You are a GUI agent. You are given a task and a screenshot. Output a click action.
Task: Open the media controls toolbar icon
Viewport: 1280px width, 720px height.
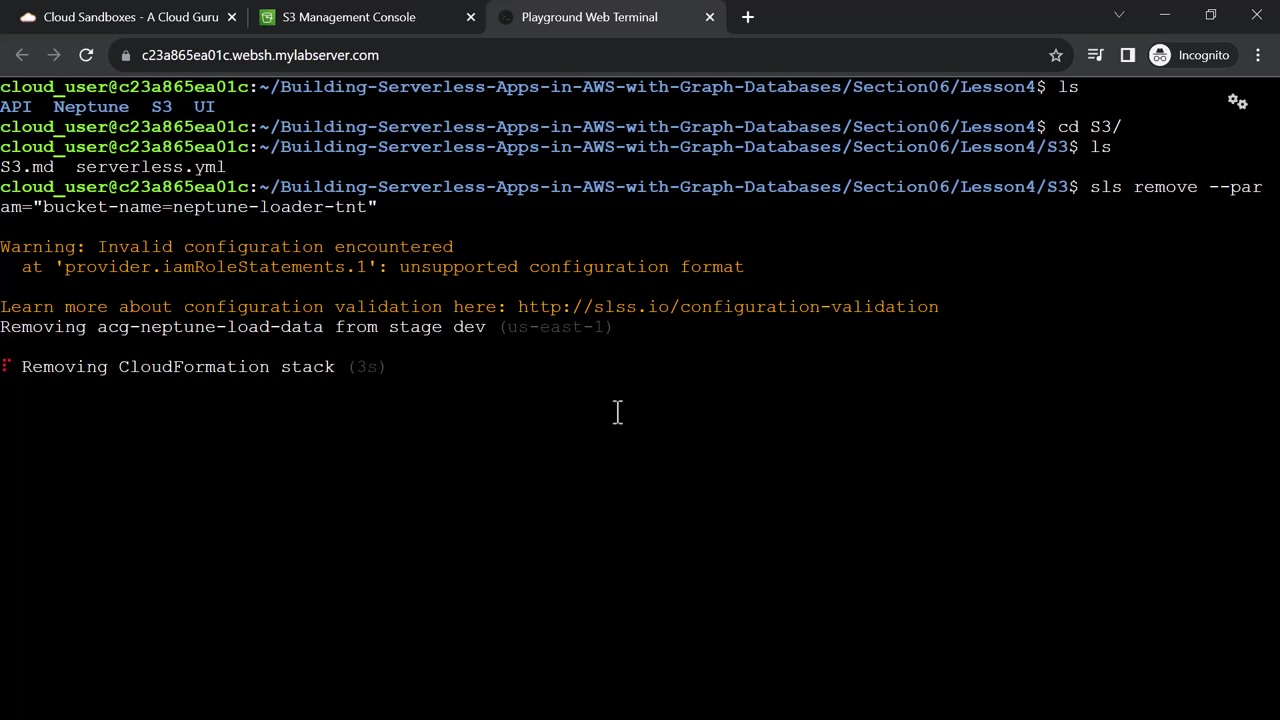pos(1095,55)
